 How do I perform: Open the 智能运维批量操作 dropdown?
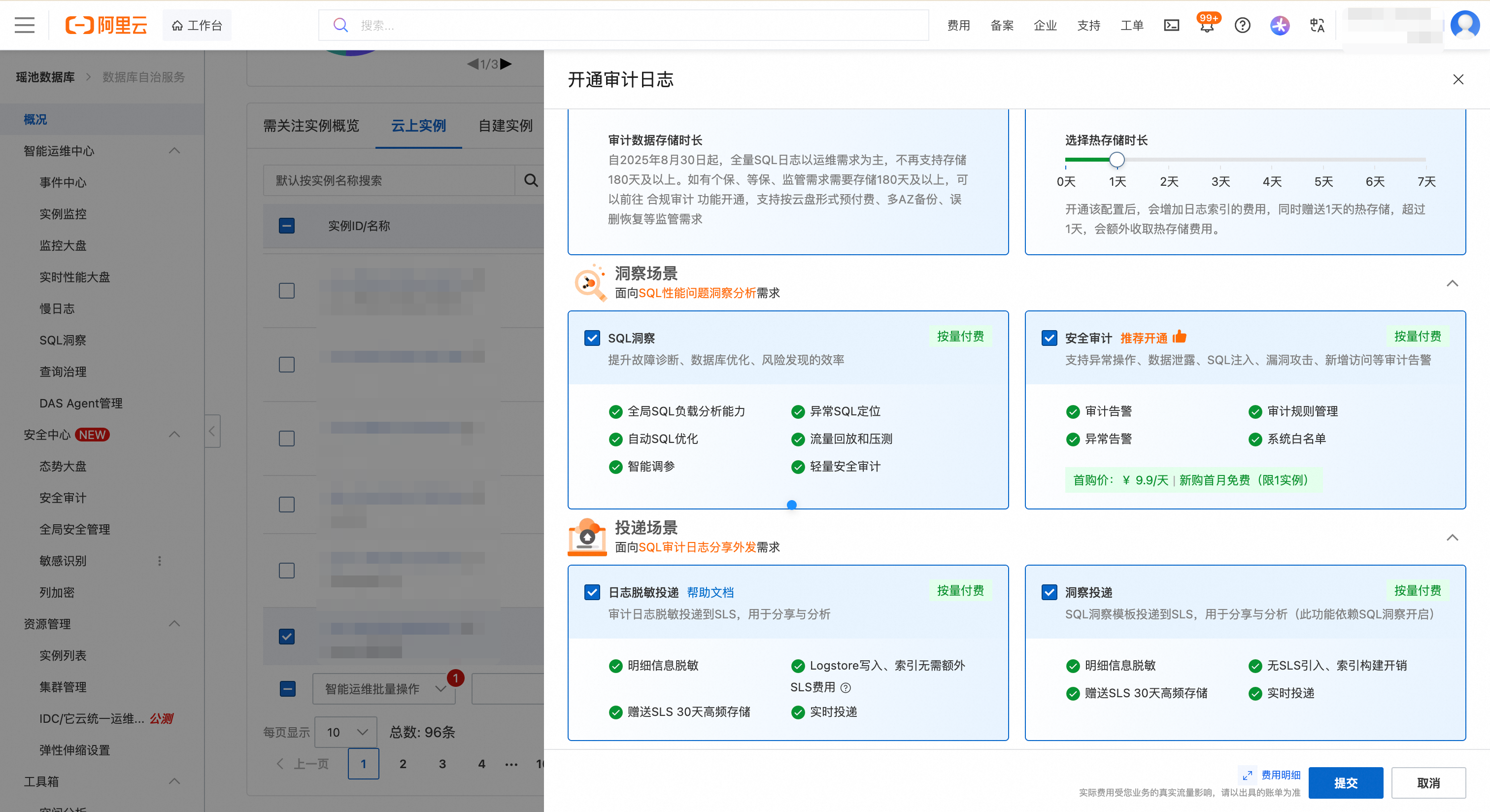384,689
